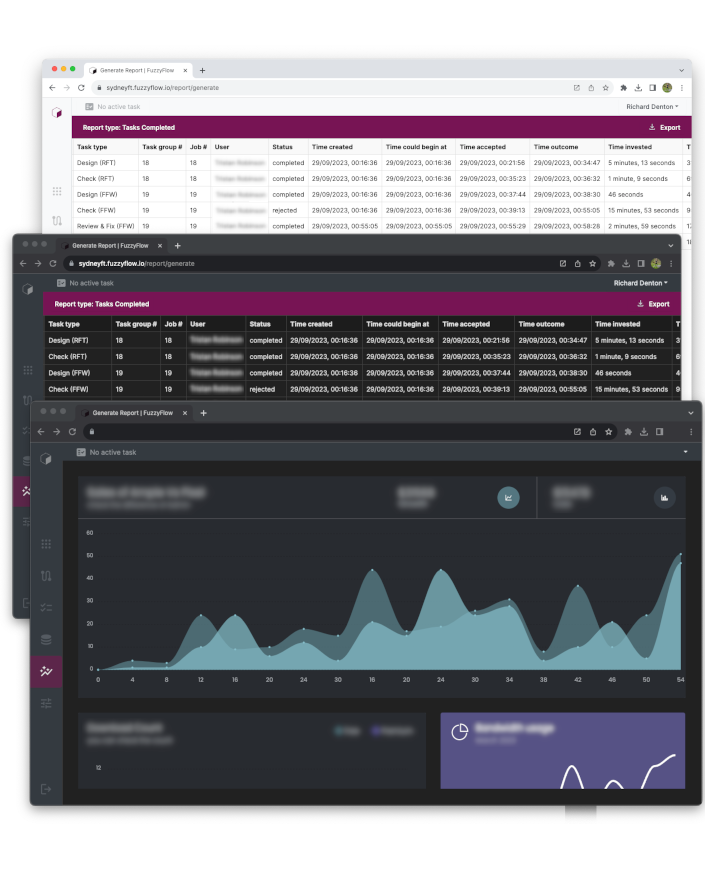This screenshot has height=870, width=705.
Task: Click the address bar in dark report window
Action: [300, 263]
